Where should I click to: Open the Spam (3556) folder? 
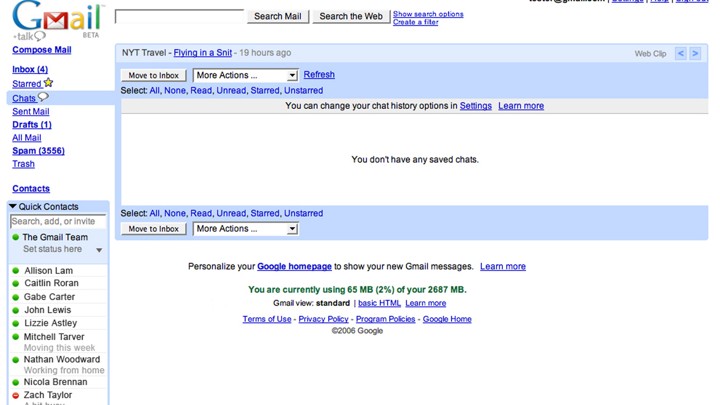pos(39,151)
